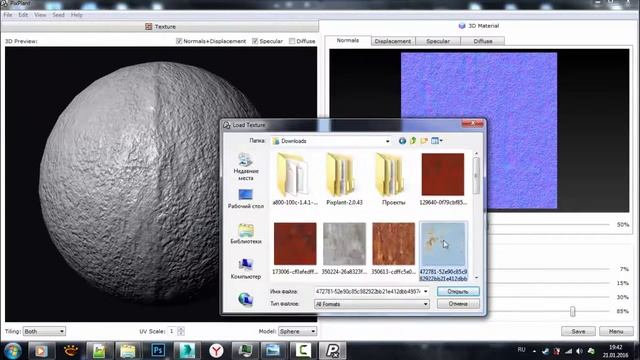Click the Back navigation icon in Load Texture
The height and width of the screenshot is (360, 640).
pyautogui.click(x=402, y=141)
